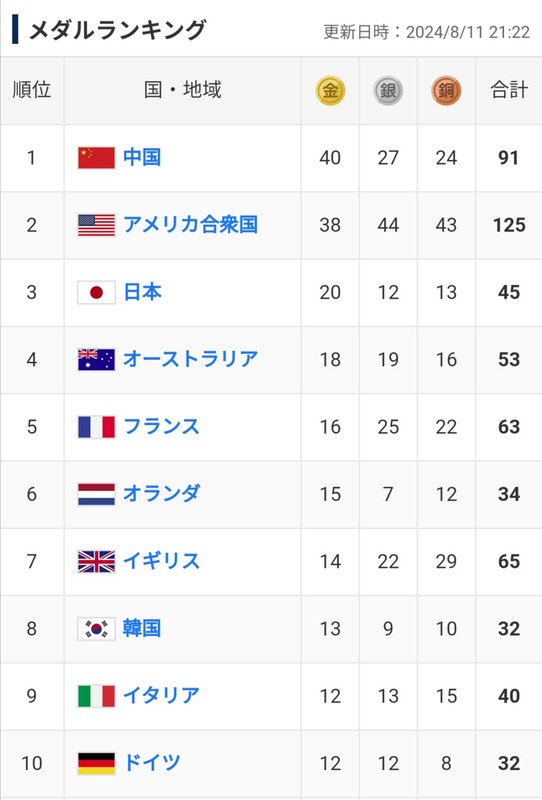The image size is (542, 800).
Task: Open the オーストラリア country link
Action: pyautogui.click(x=190, y=359)
